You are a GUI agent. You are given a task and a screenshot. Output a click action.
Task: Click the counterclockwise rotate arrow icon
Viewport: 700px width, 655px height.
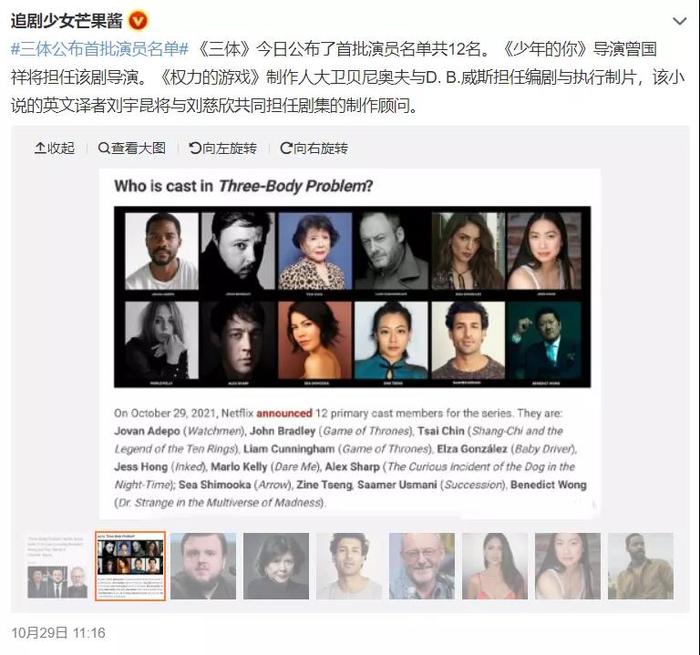(x=195, y=148)
